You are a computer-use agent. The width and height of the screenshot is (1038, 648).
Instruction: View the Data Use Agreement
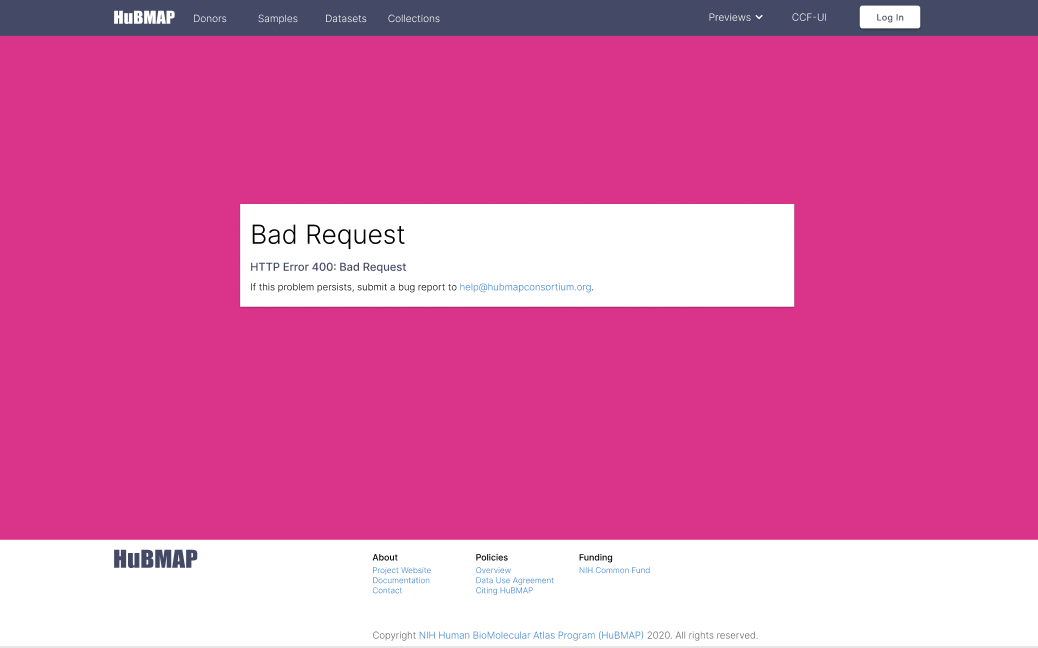pyautogui.click(x=514, y=580)
